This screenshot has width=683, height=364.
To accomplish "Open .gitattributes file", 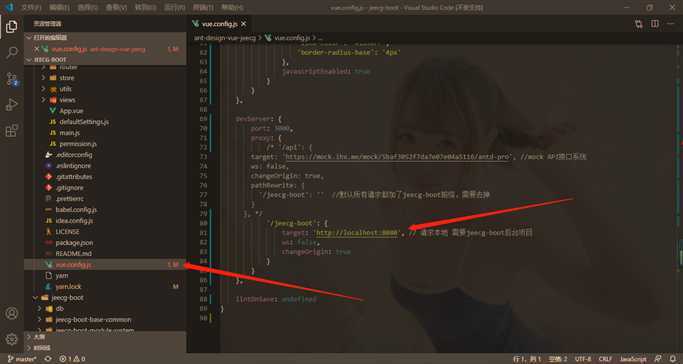I will 74,177.
